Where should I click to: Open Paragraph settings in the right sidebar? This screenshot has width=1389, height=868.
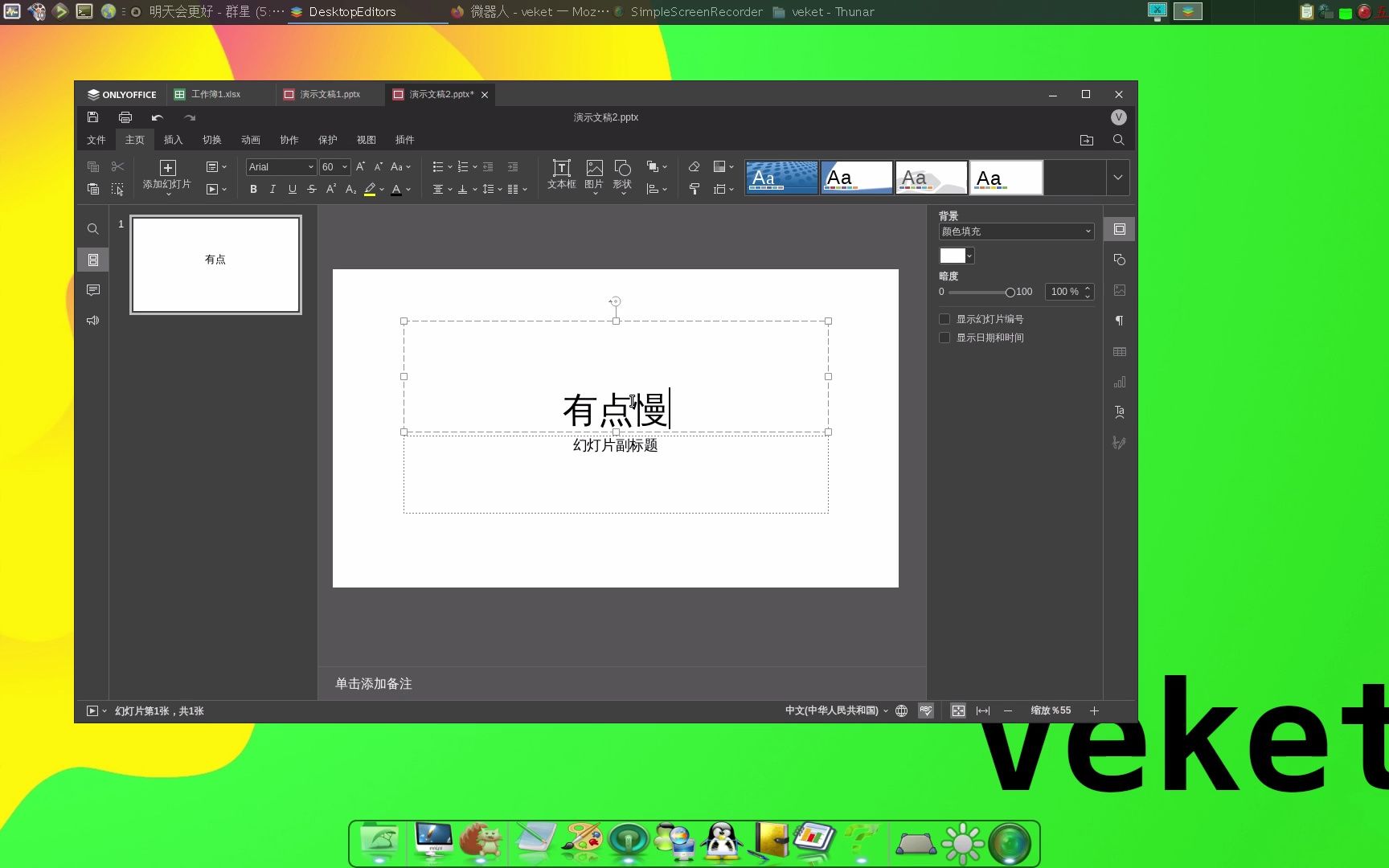pos(1119,321)
